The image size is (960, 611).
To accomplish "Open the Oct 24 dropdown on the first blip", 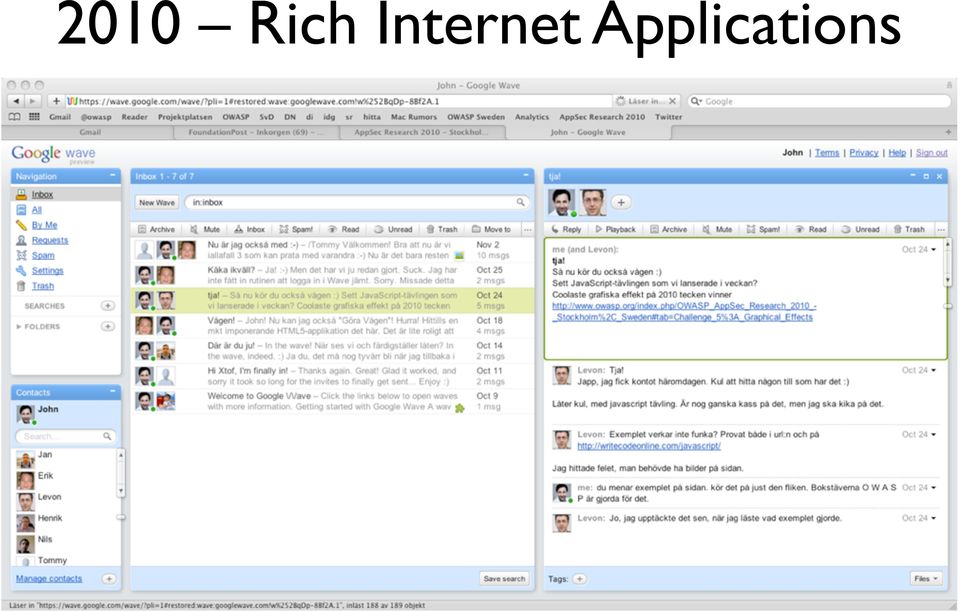I will click(x=934, y=249).
